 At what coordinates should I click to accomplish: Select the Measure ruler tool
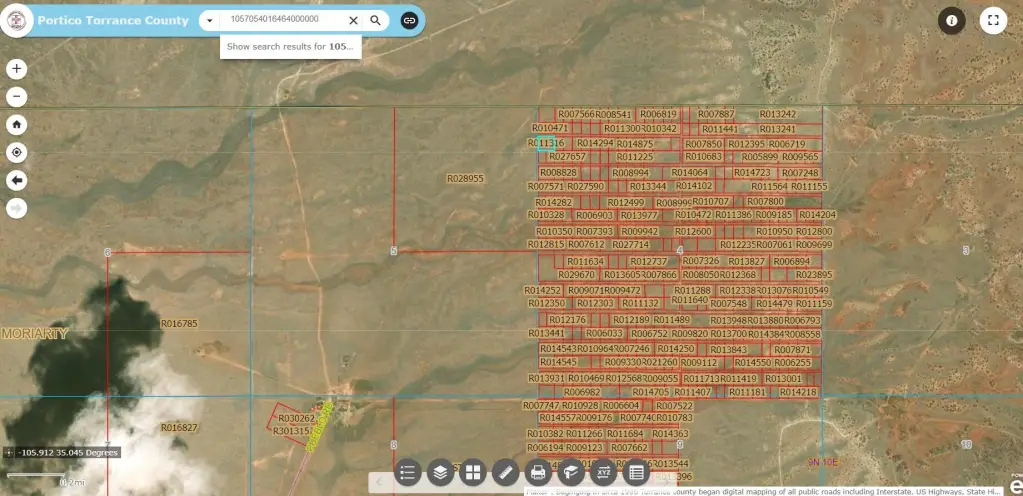pyautogui.click(x=506, y=472)
